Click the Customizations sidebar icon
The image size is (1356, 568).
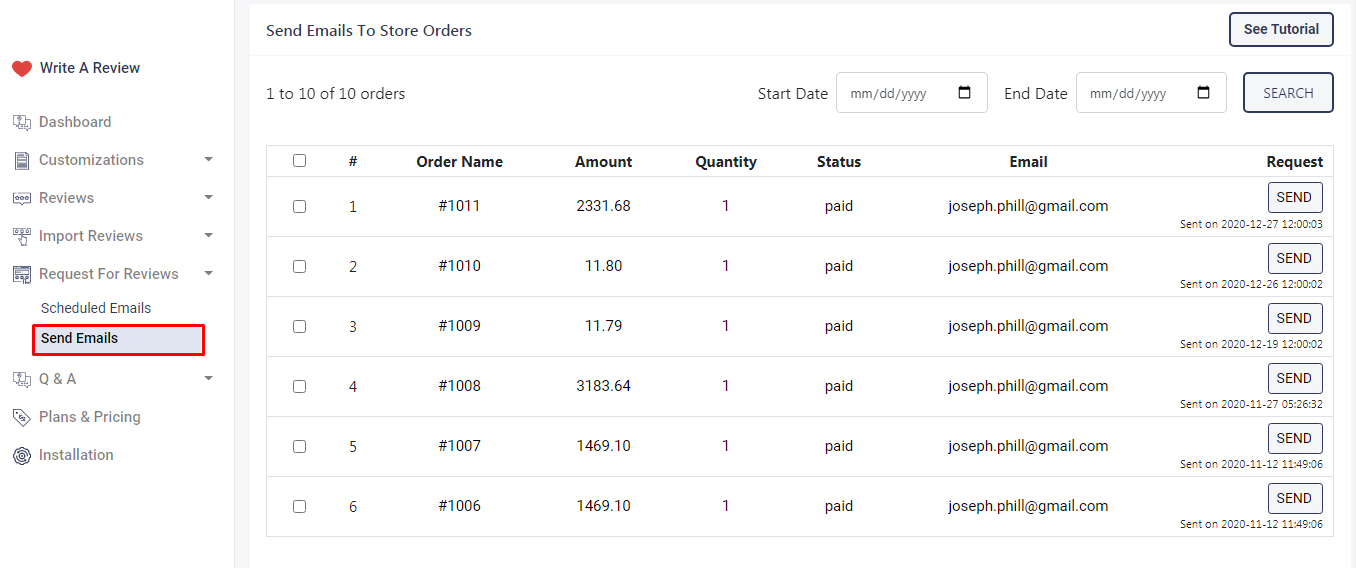(22, 160)
